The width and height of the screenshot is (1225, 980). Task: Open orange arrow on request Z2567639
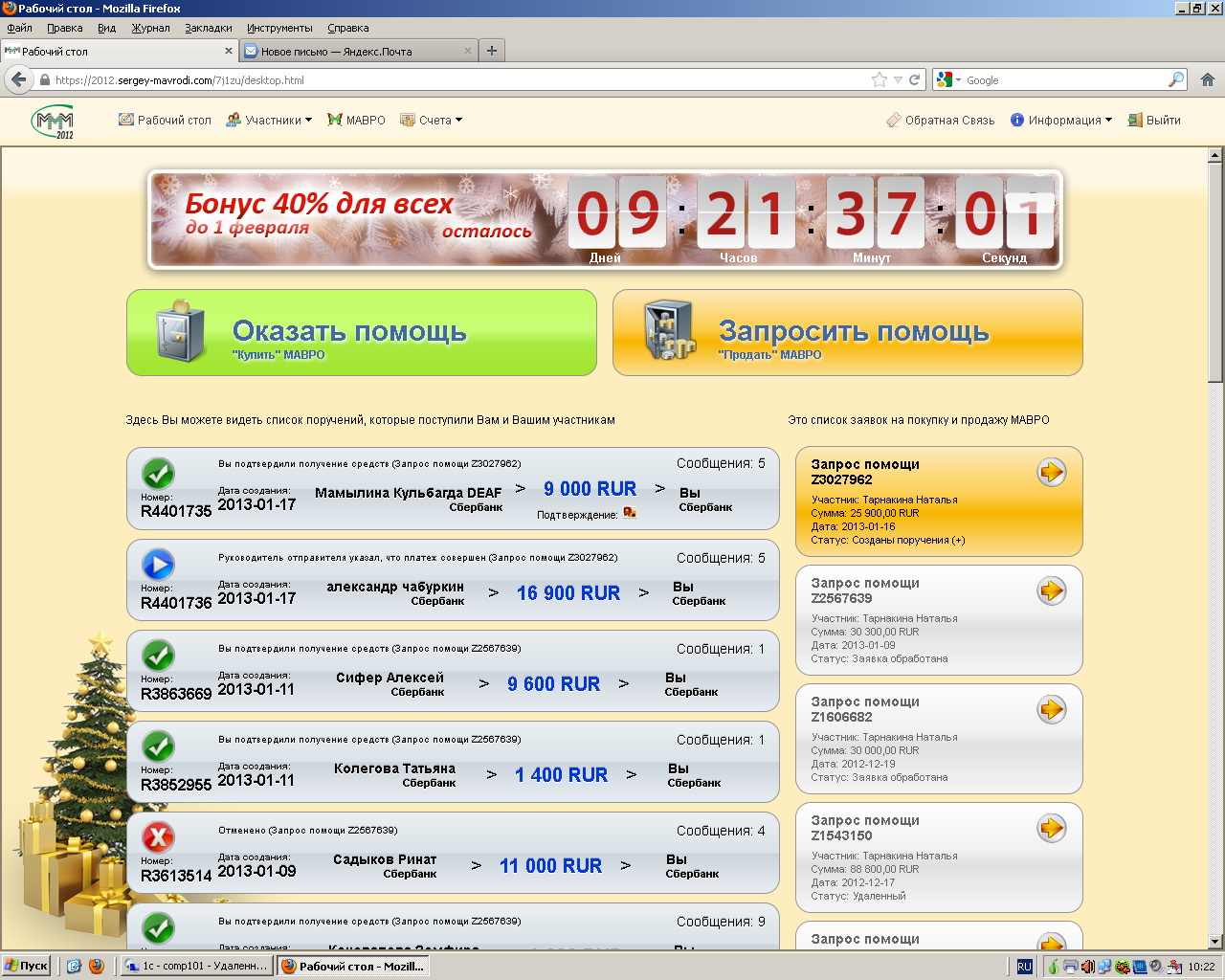point(1052,590)
